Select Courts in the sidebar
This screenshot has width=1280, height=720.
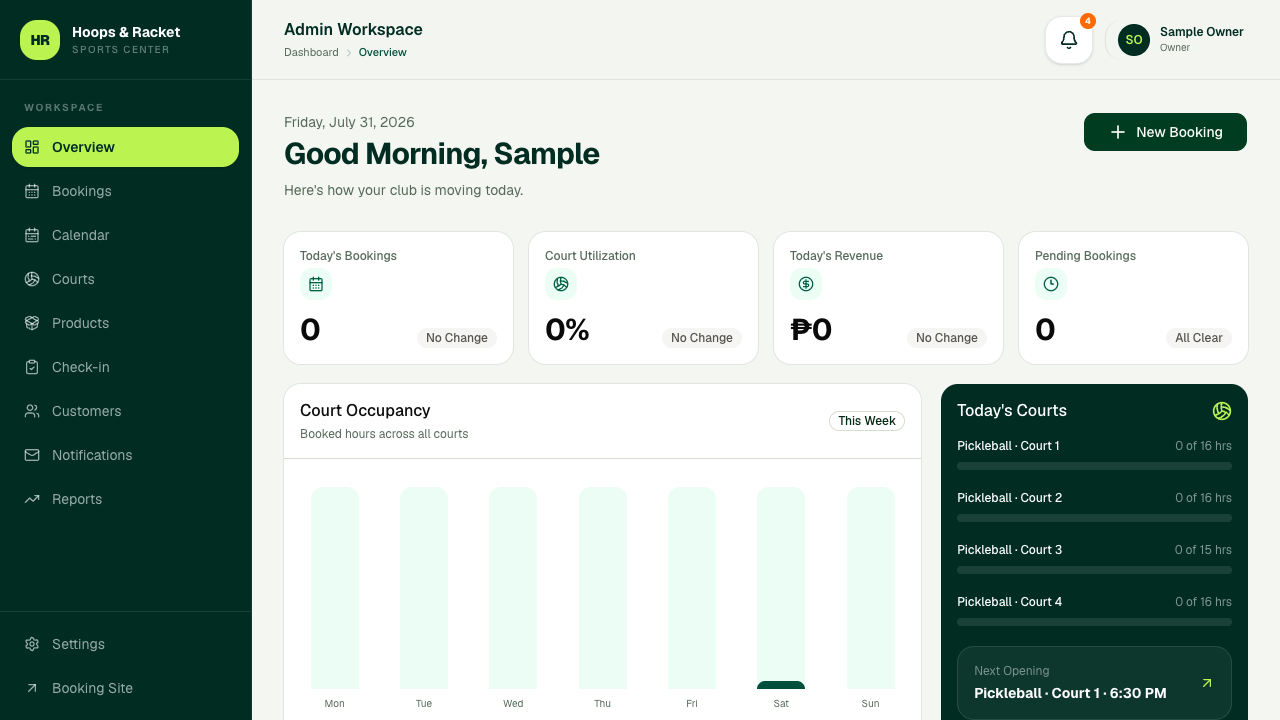coord(125,279)
